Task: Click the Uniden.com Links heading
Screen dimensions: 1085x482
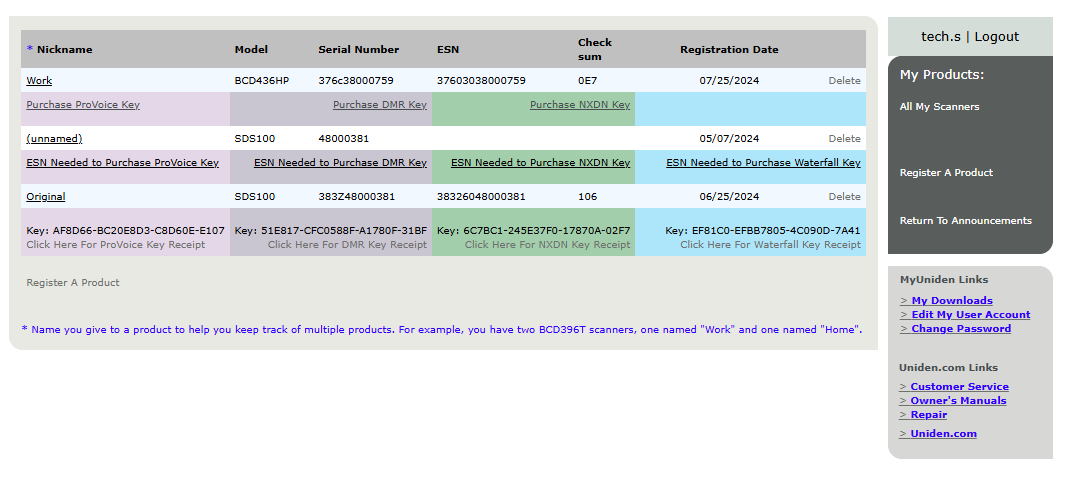Action: 948,367
